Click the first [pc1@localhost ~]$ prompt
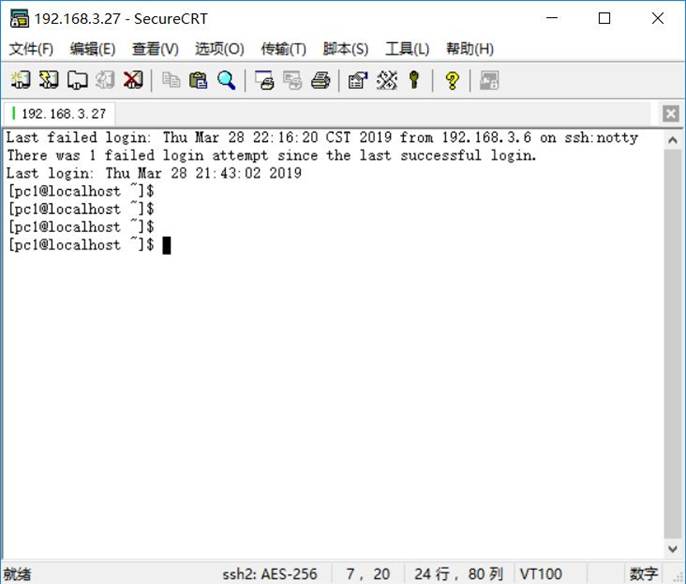Image resolution: width=686 pixels, height=584 pixels. click(x=81, y=191)
